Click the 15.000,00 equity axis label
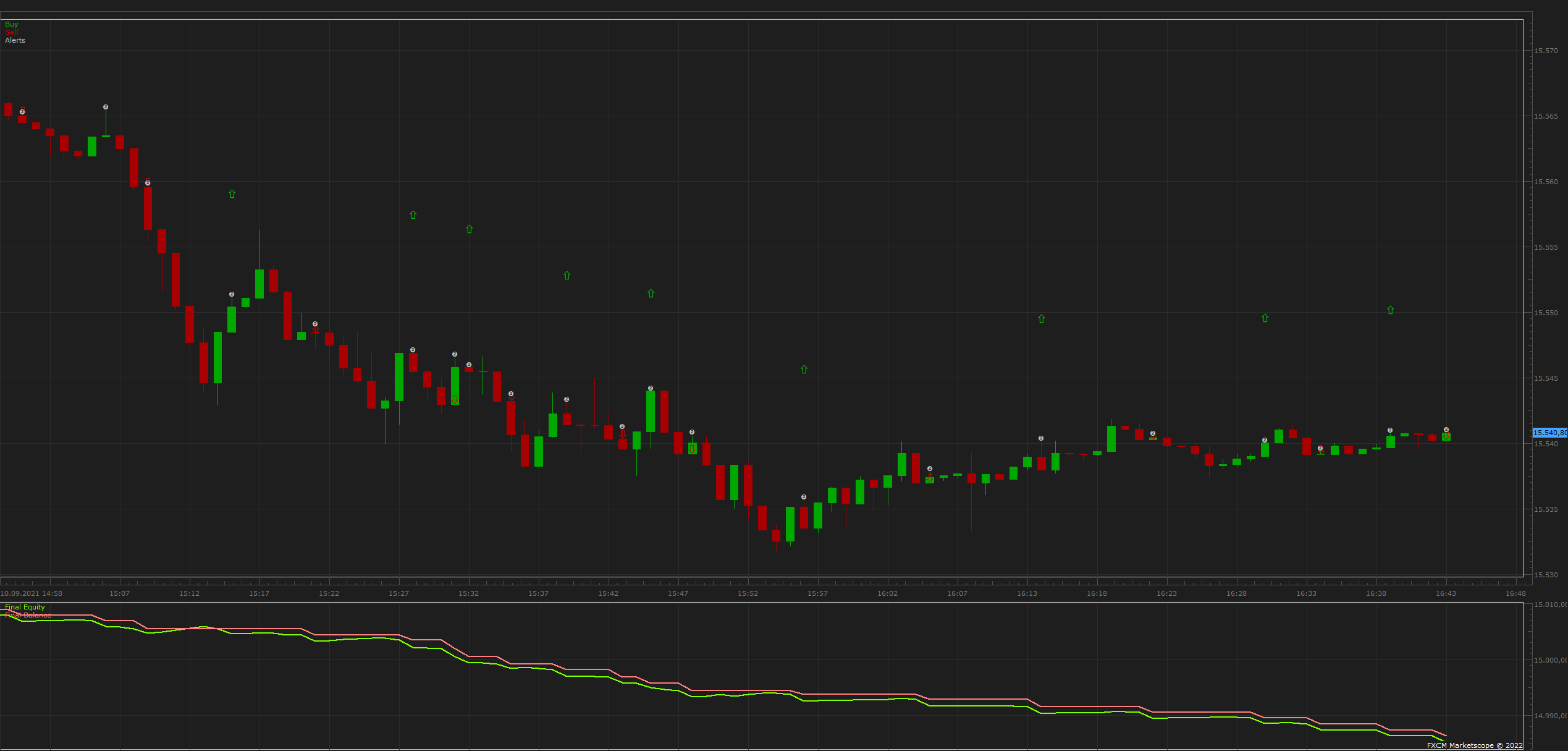Screen dimensions: 1568x751 [x=1551, y=660]
